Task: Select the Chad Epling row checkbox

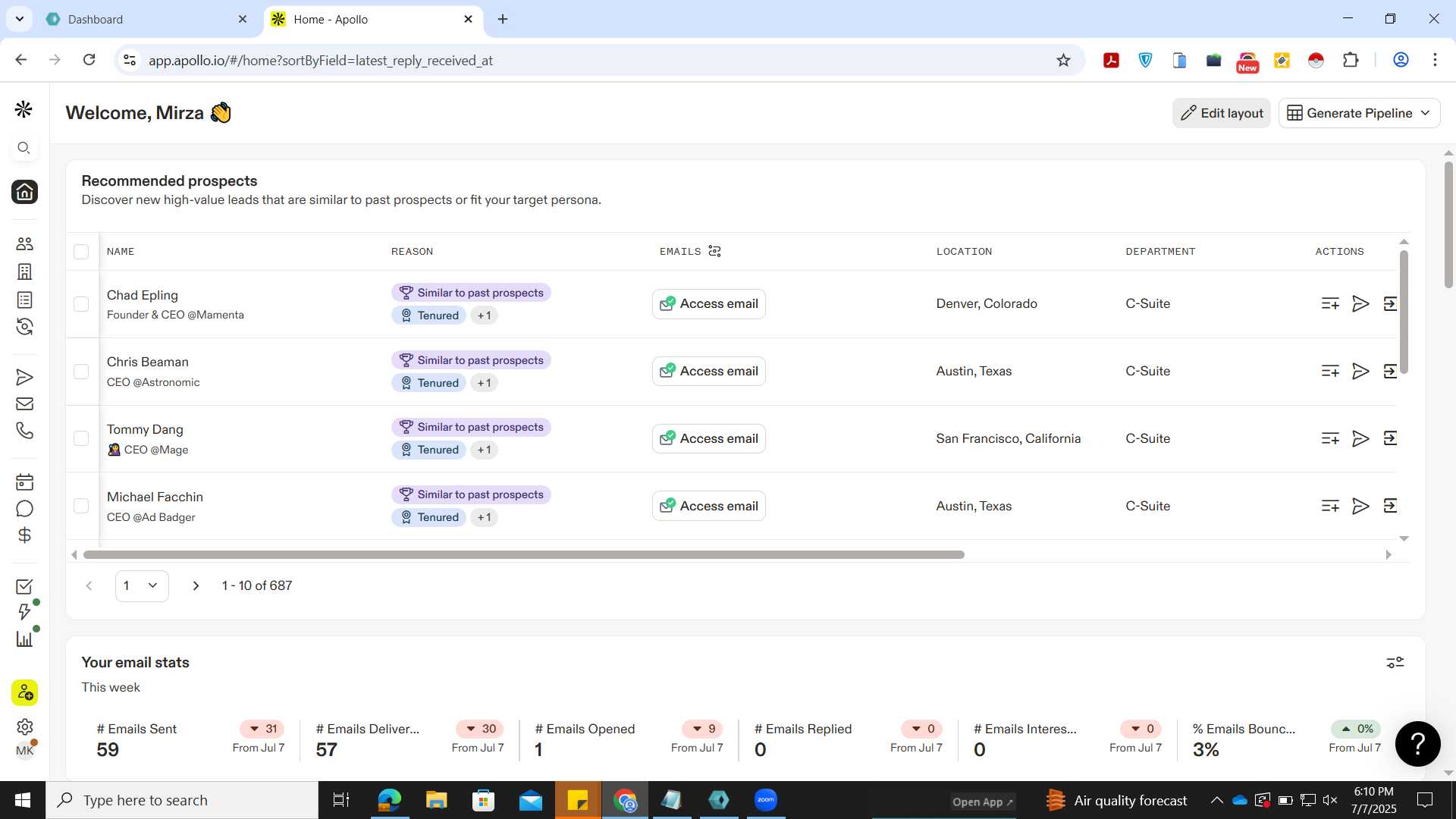Action: (x=81, y=304)
